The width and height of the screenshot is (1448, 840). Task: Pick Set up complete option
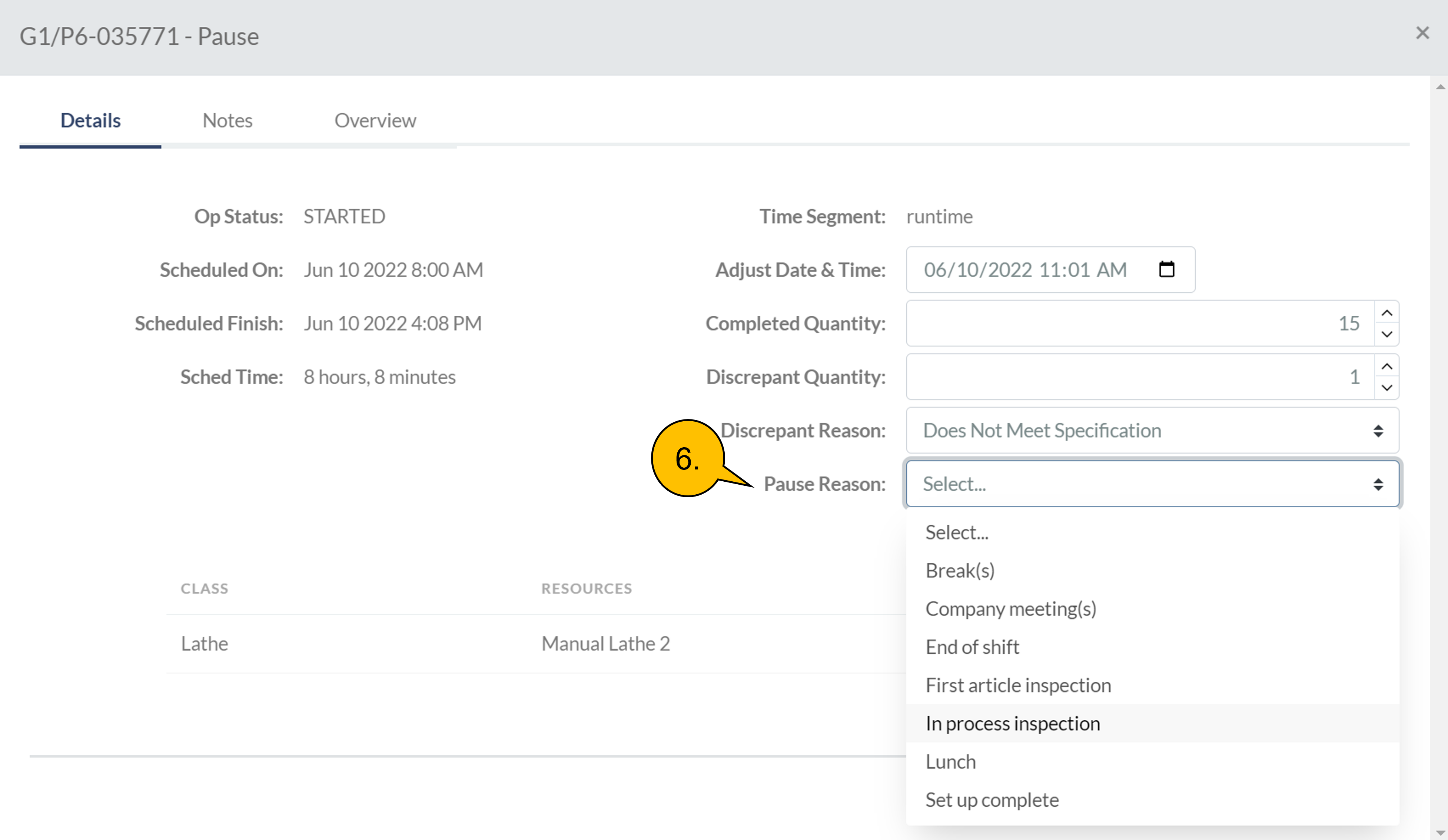tap(992, 800)
